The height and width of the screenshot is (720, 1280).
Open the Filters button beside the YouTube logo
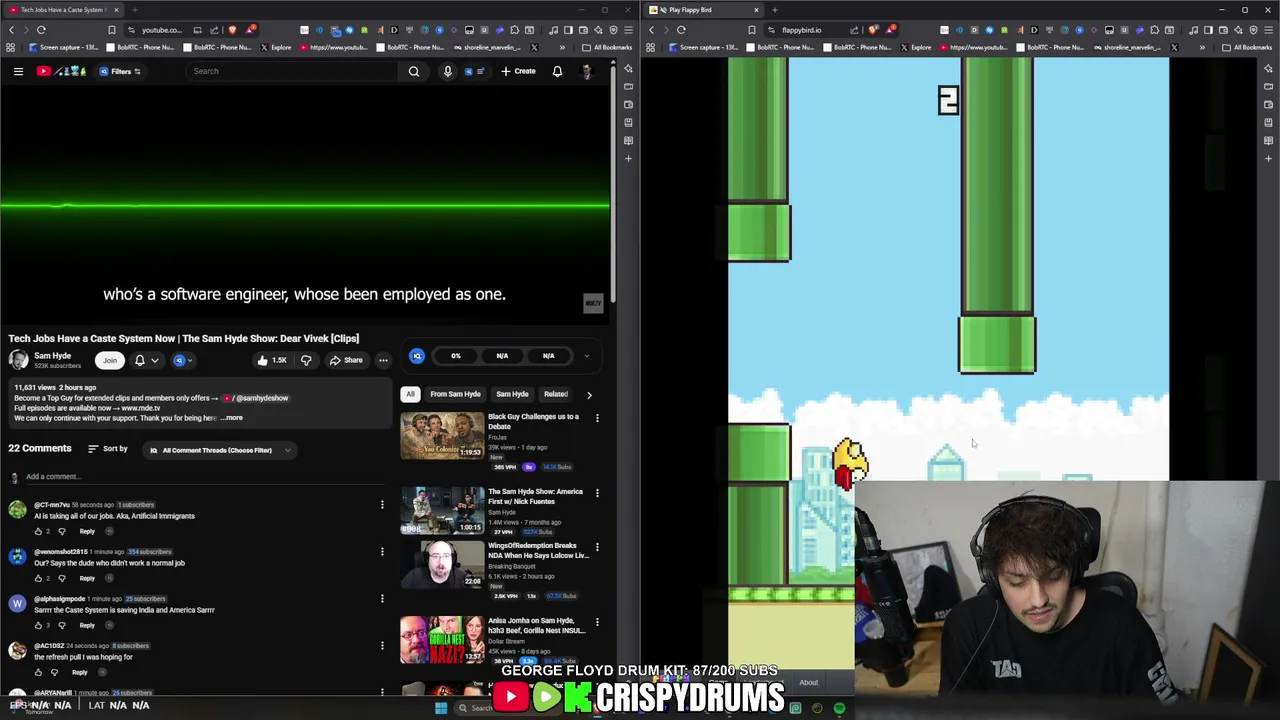click(121, 71)
